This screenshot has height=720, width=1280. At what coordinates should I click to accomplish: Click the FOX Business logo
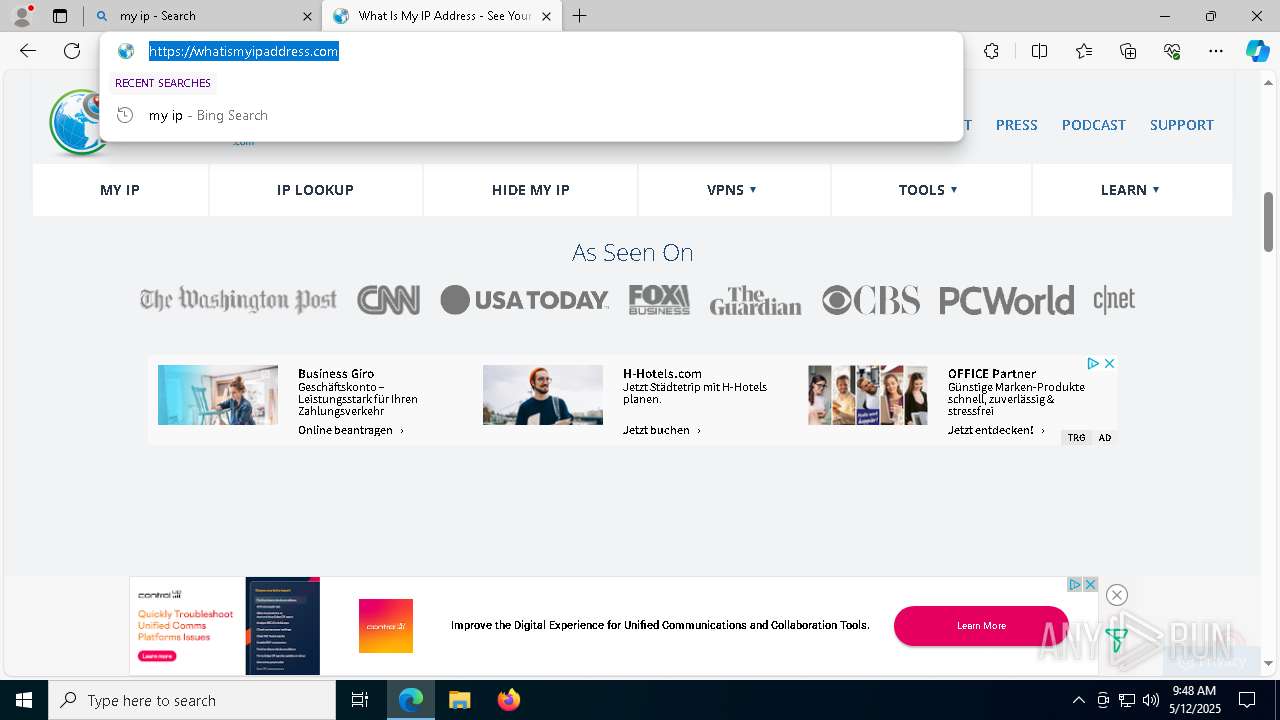click(659, 300)
